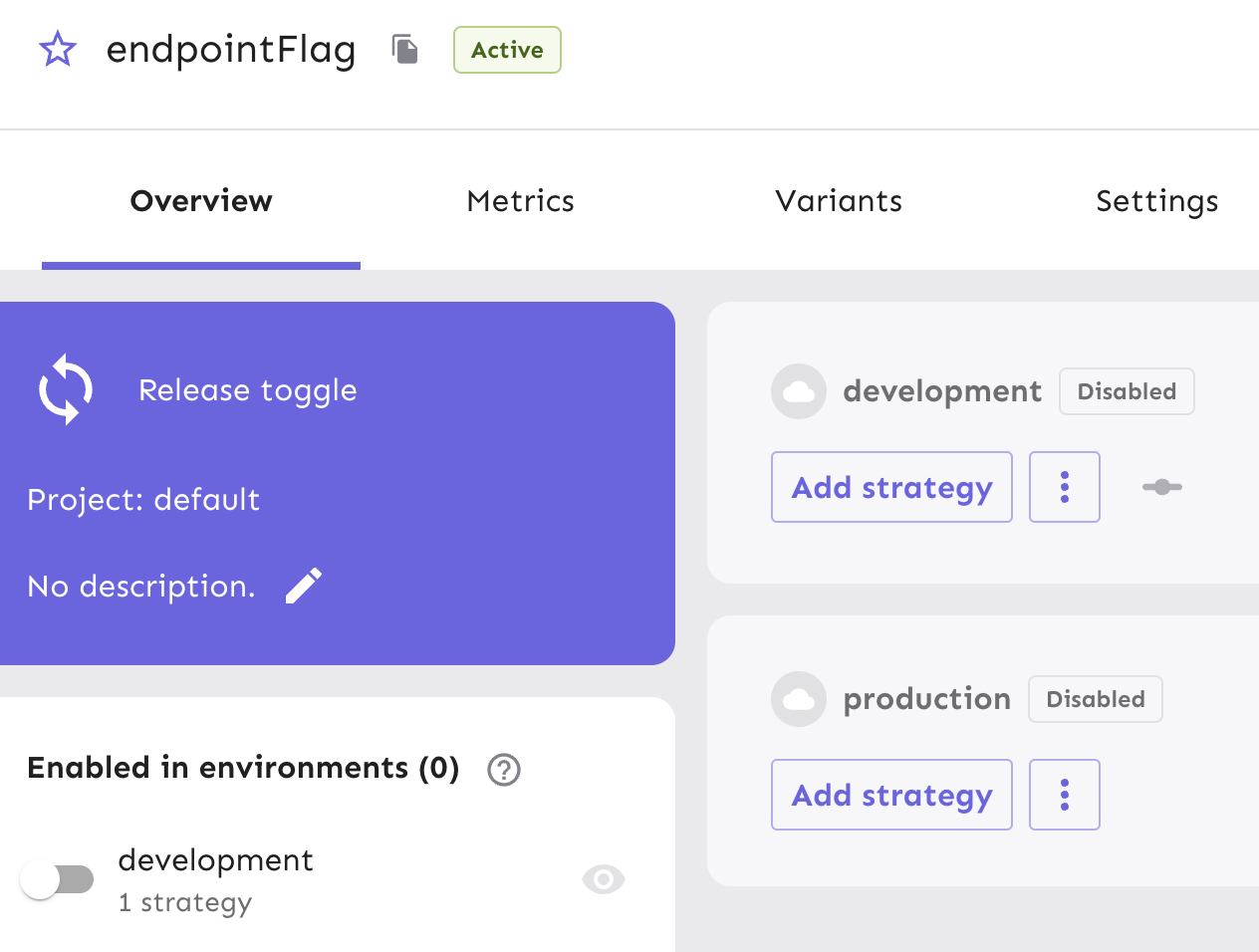
Task: Select the '1 strategy' text under development
Action: [185, 902]
